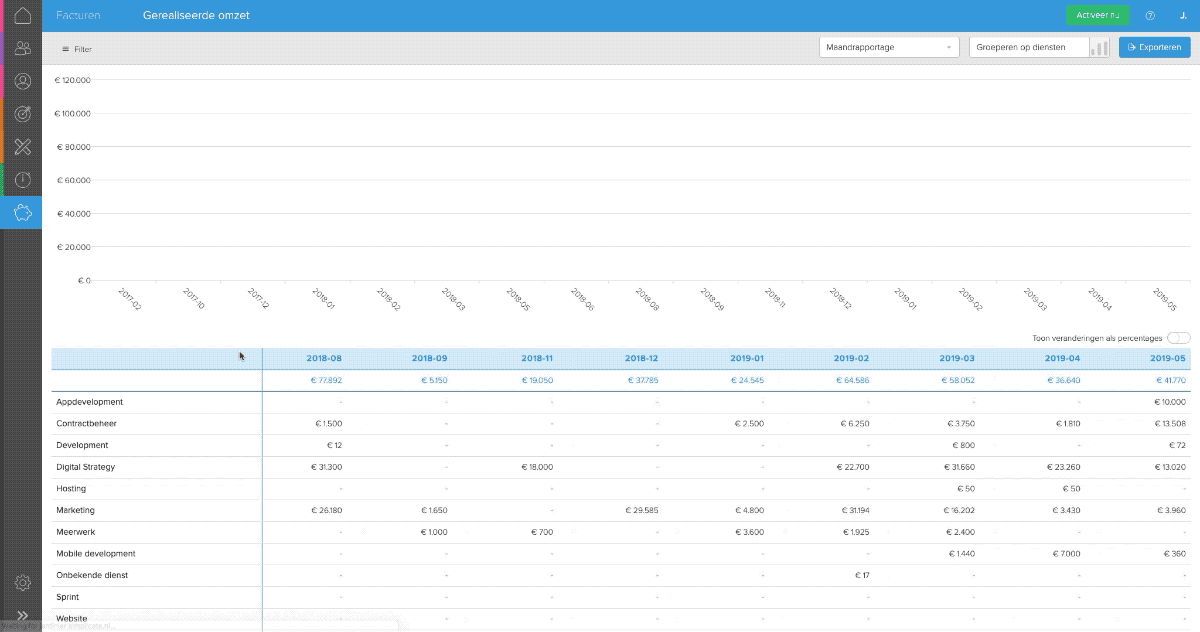Select the Contractbeheer row label
Screen dimensions: 1200x632
[x=87, y=424]
